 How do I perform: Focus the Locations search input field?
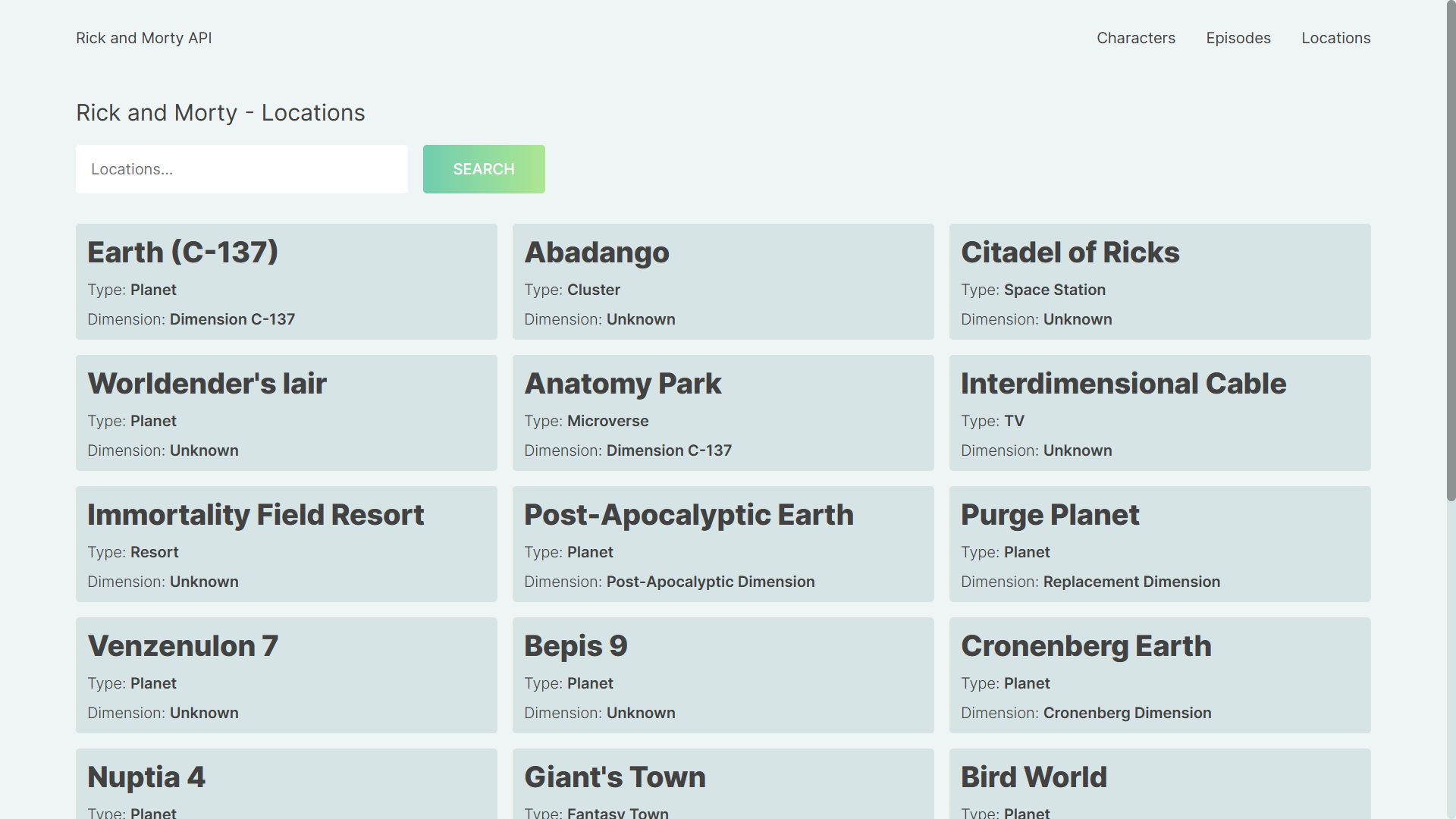241,169
